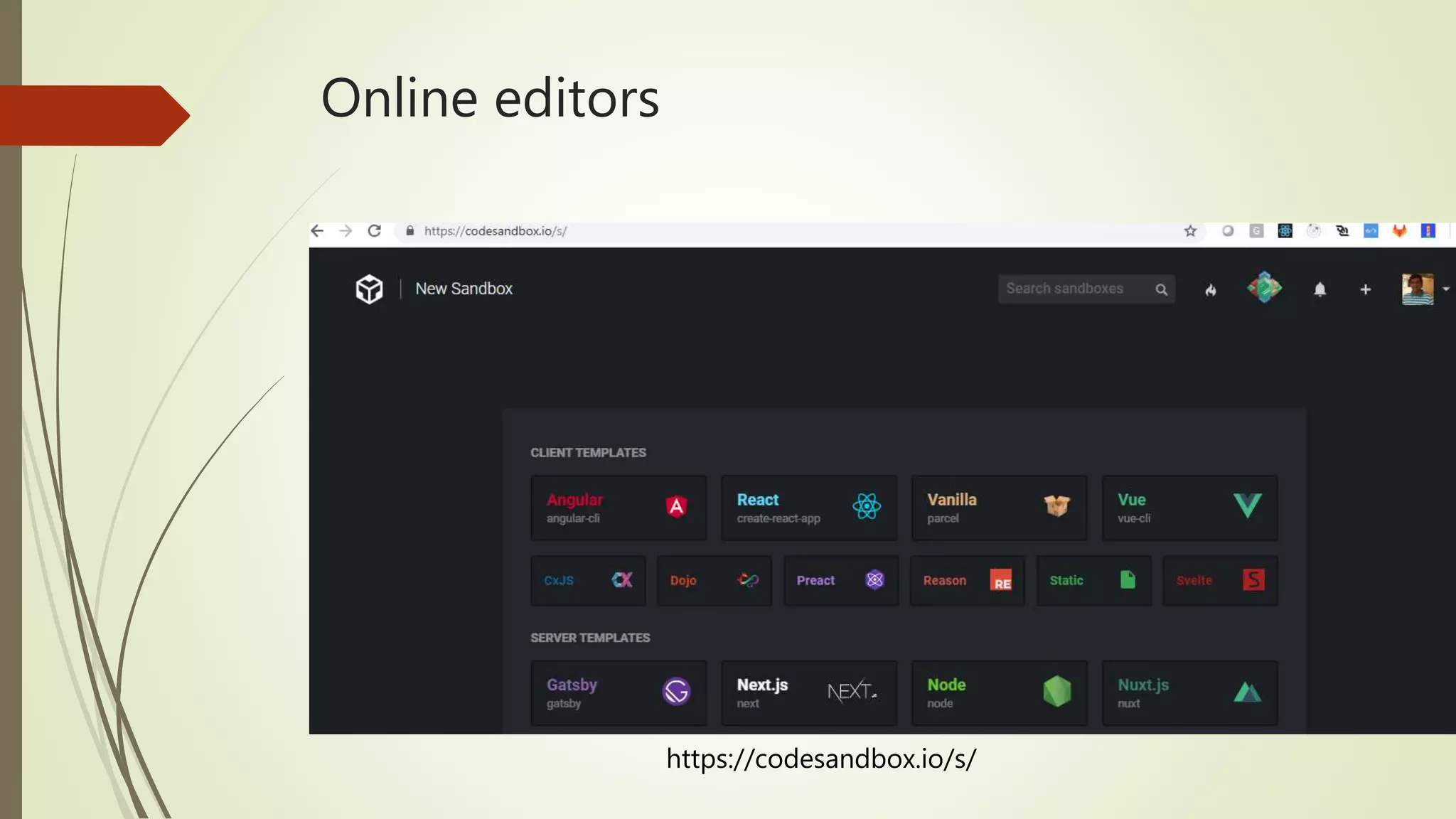Expand the user avatar dropdown arrow

pyautogui.click(x=1446, y=289)
